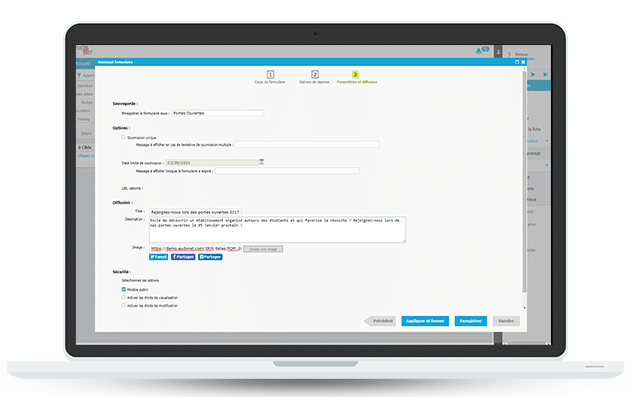Share via the LinkedIn Partager button
635x397 pixels.
(210, 257)
